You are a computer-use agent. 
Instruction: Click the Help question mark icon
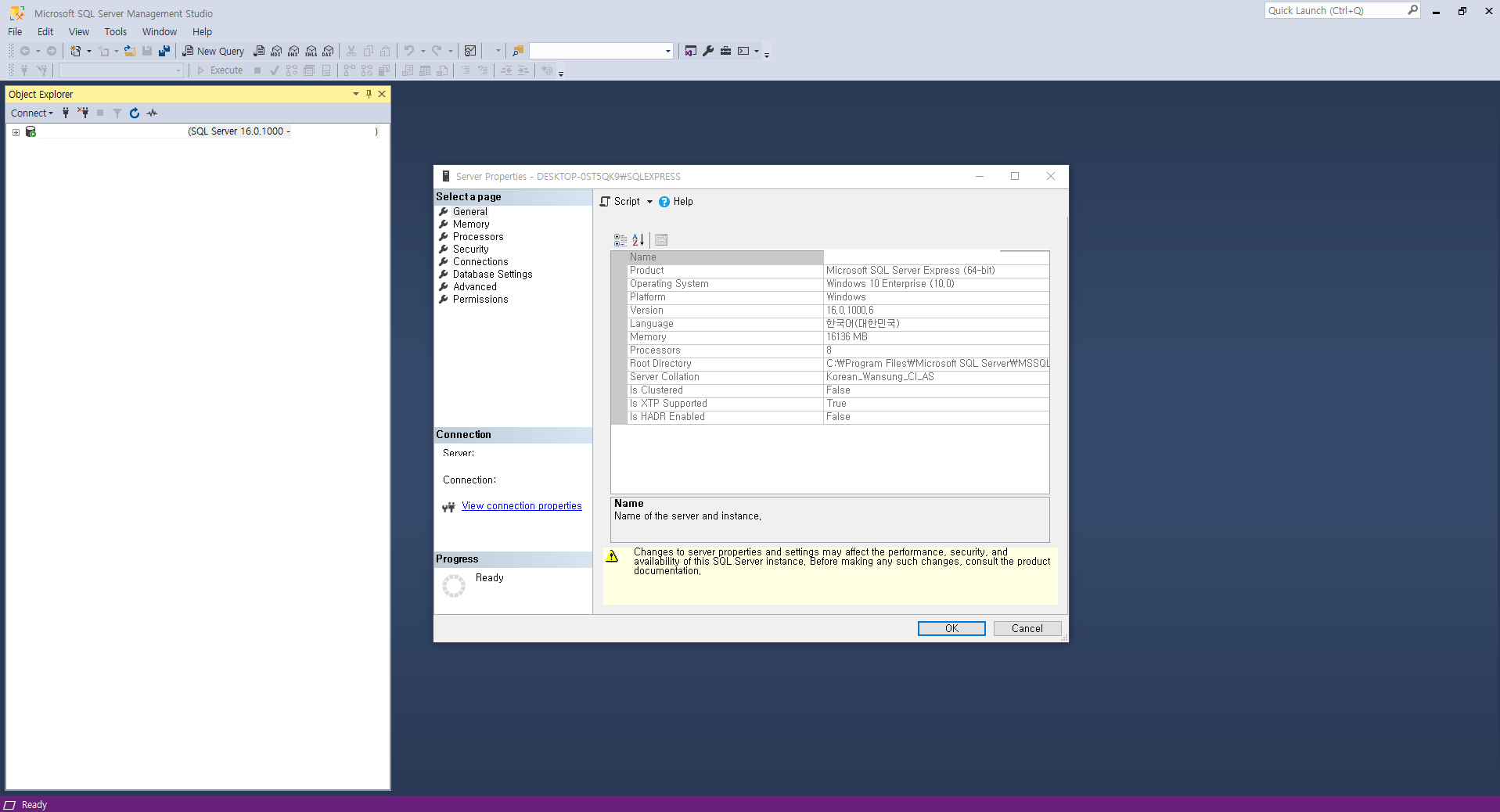664,202
